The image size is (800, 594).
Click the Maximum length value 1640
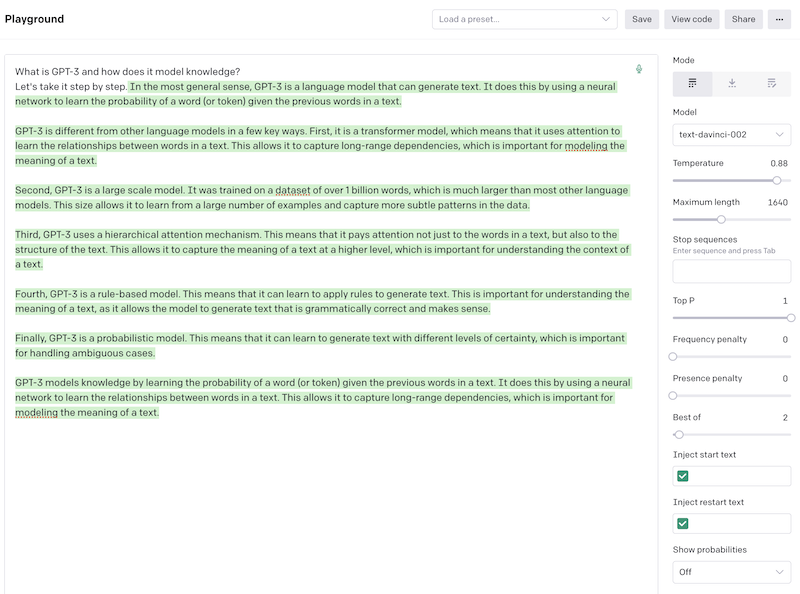(778, 203)
